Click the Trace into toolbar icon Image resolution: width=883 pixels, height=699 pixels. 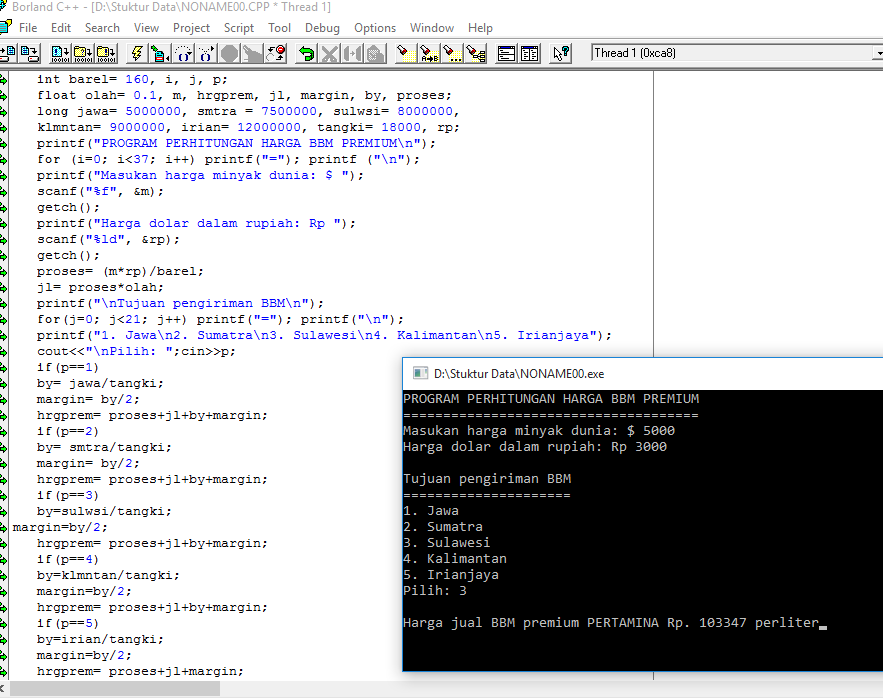[x=206, y=54]
